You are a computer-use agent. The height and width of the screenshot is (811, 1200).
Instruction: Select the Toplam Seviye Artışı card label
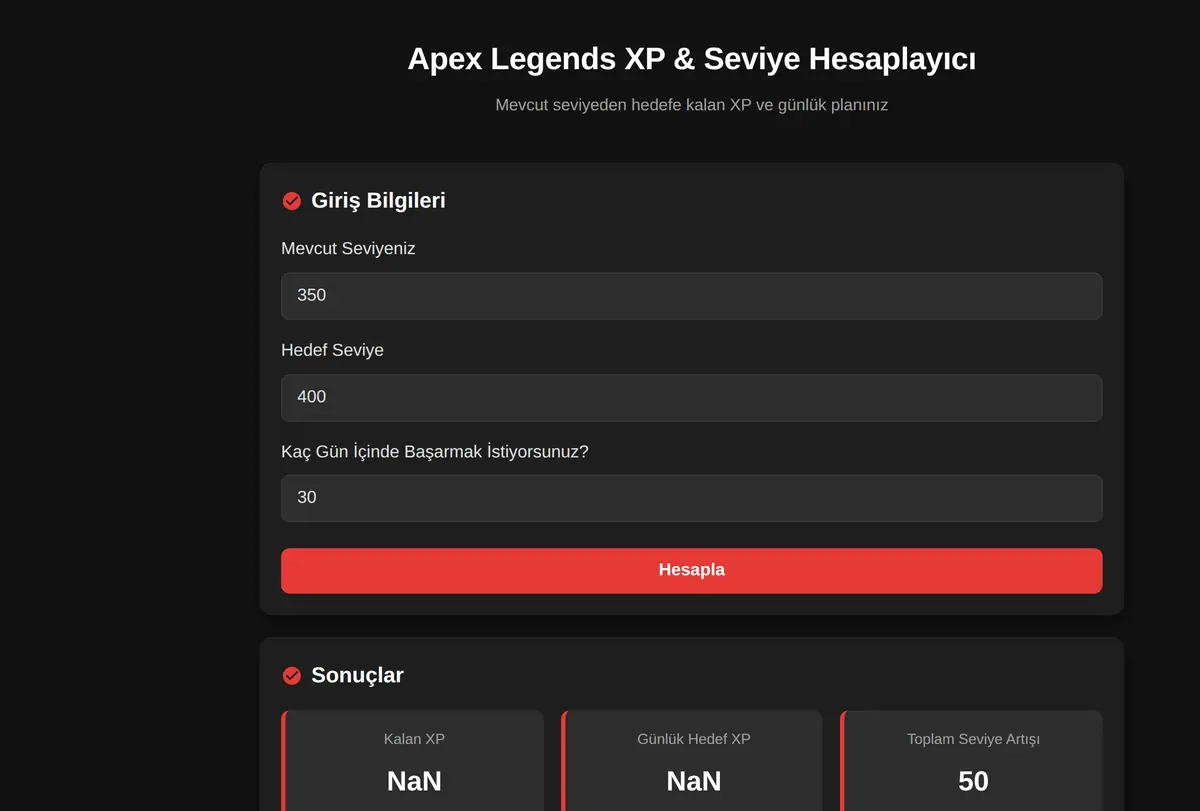(973, 739)
